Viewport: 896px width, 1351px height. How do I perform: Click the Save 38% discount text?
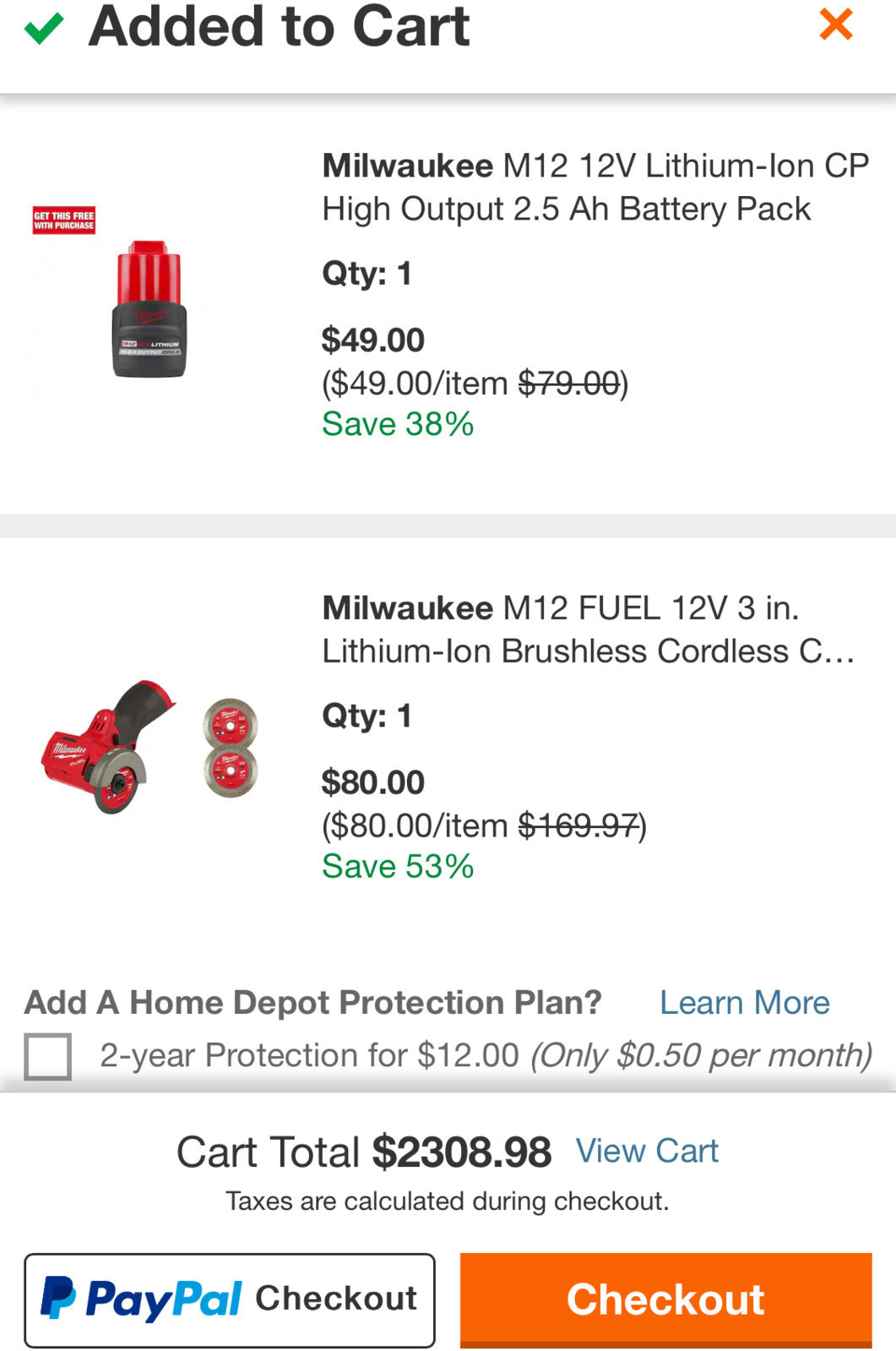pos(398,424)
